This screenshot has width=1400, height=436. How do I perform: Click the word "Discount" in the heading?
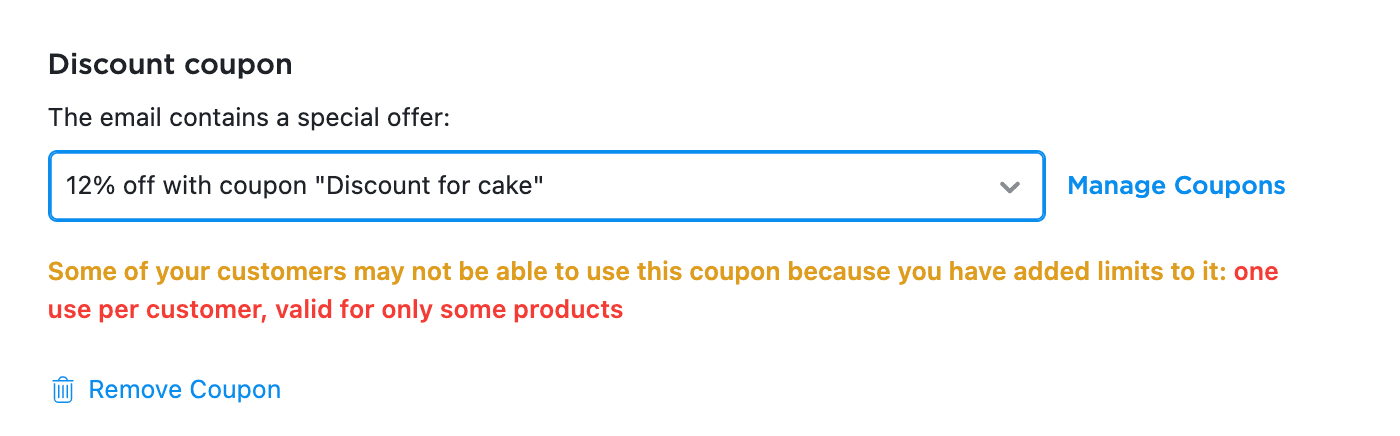point(109,65)
